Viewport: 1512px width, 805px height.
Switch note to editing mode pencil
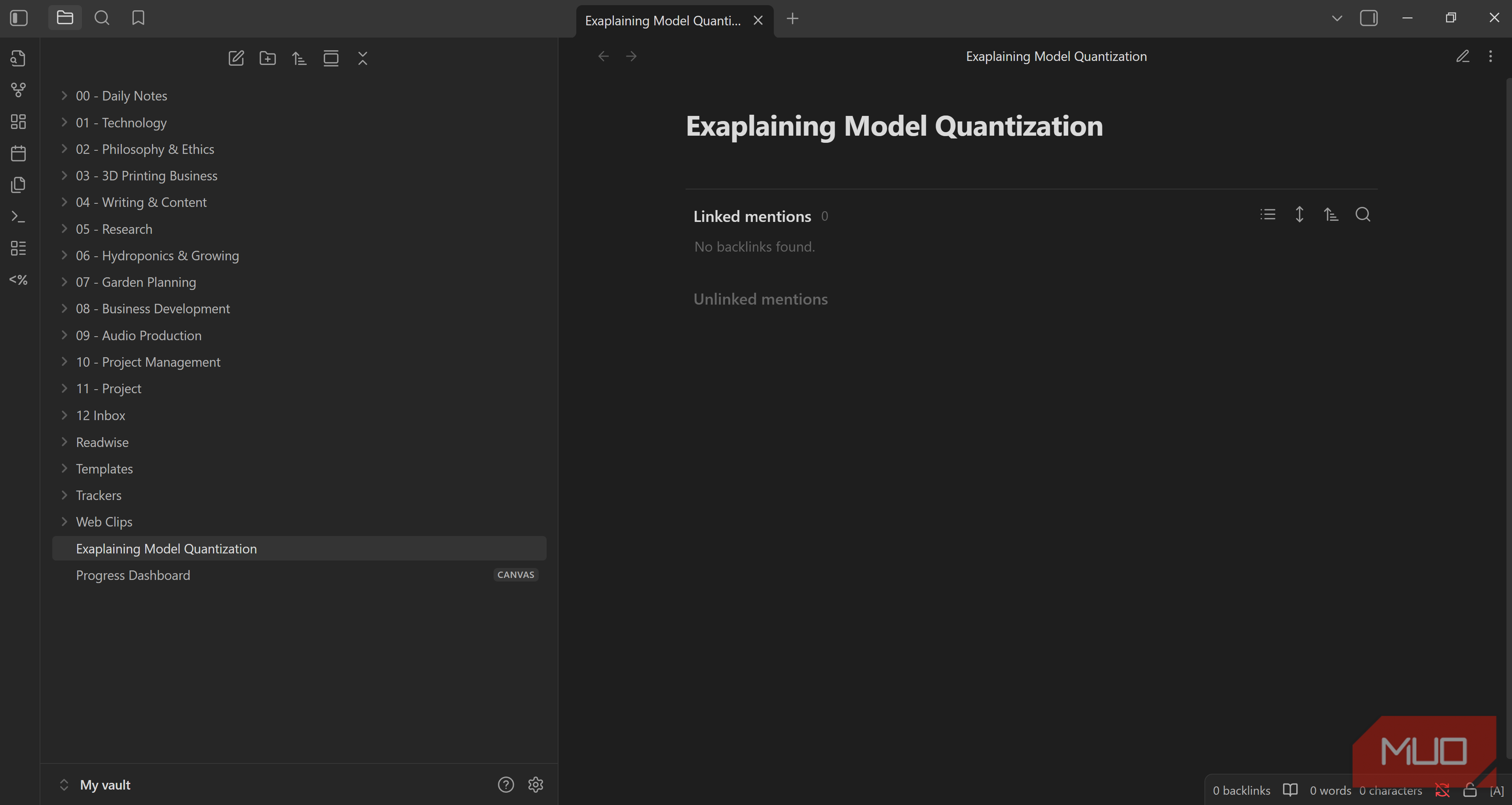[x=1463, y=56]
